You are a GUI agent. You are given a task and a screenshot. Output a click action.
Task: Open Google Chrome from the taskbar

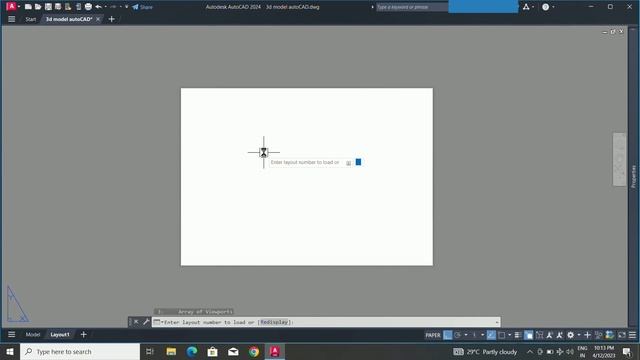[254, 351]
